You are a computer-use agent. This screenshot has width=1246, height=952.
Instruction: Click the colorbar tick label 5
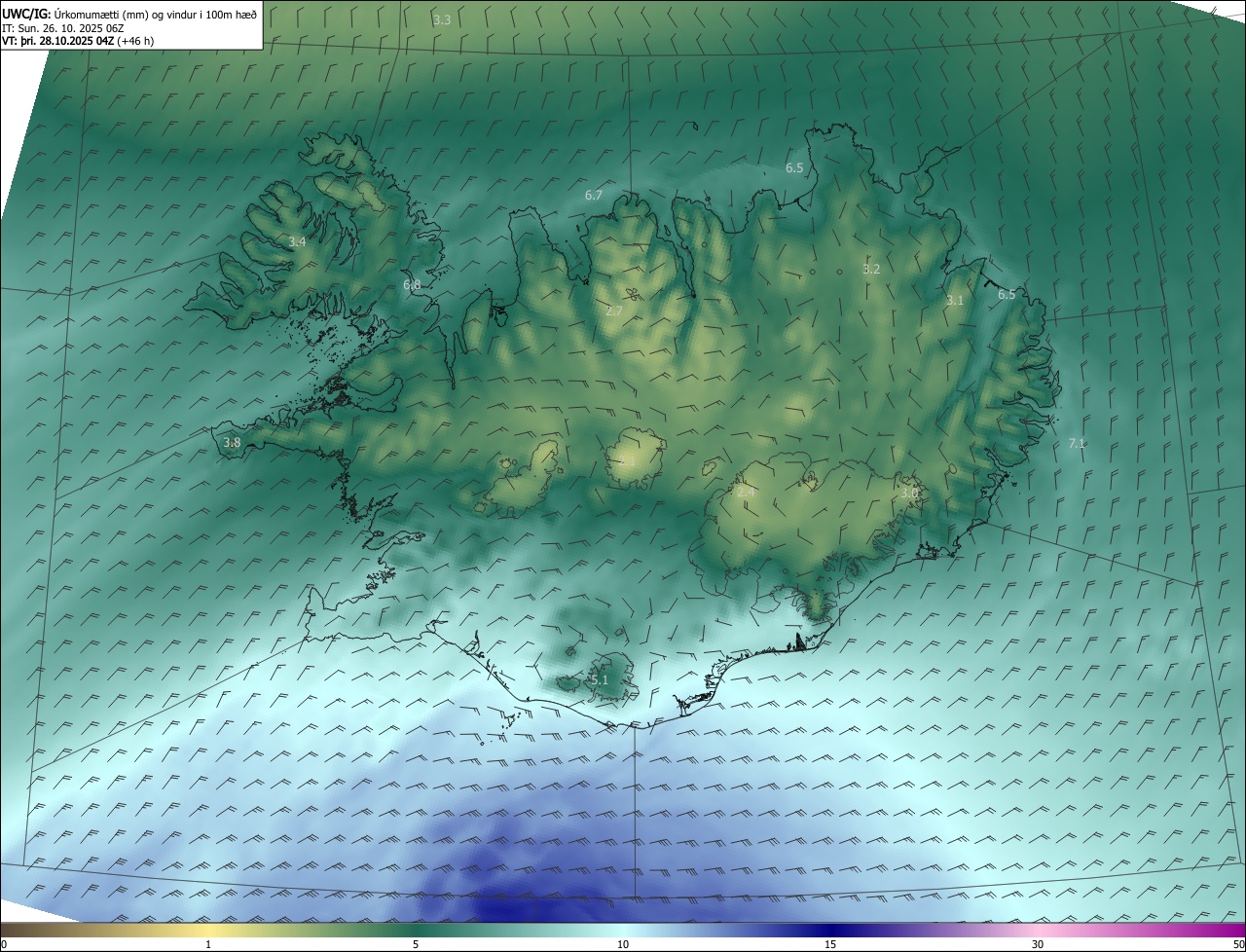(416, 944)
